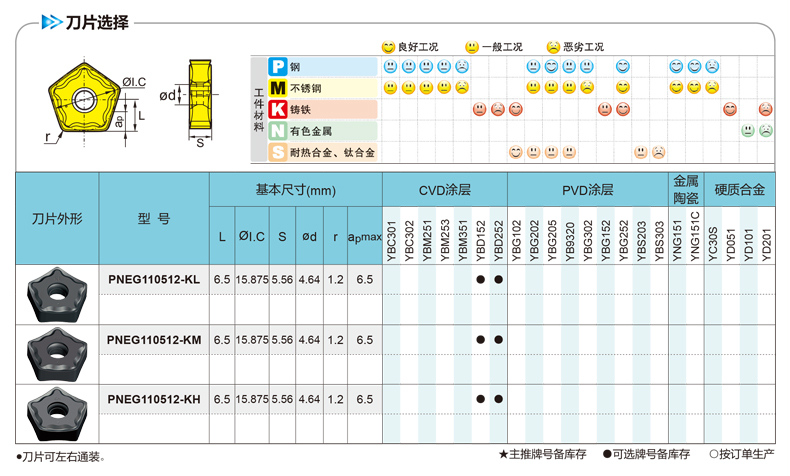The image size is (790, 476).
Task: Click the red sad face under YD201
Action: 766,109
